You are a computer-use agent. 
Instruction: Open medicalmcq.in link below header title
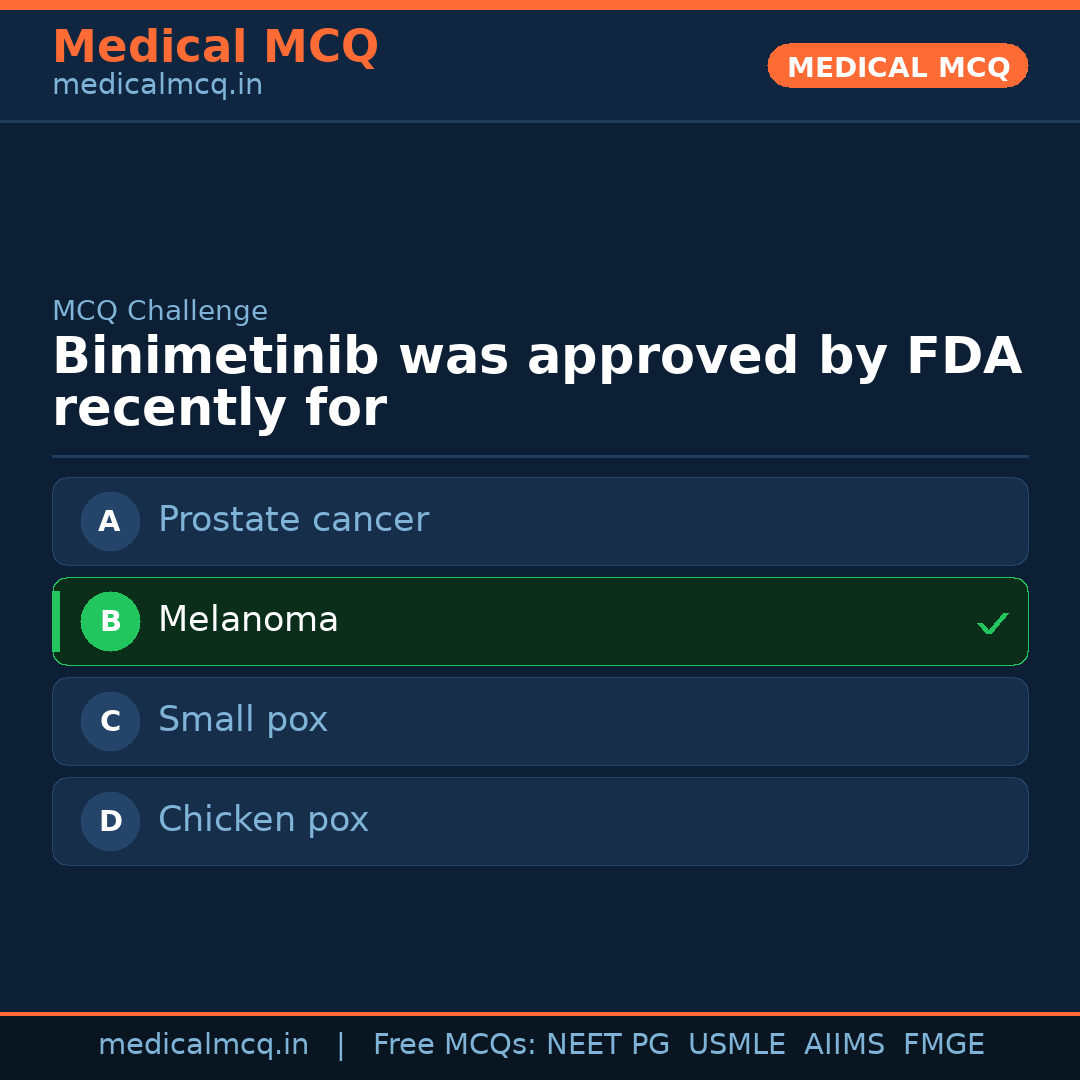(x=157, y=86)
